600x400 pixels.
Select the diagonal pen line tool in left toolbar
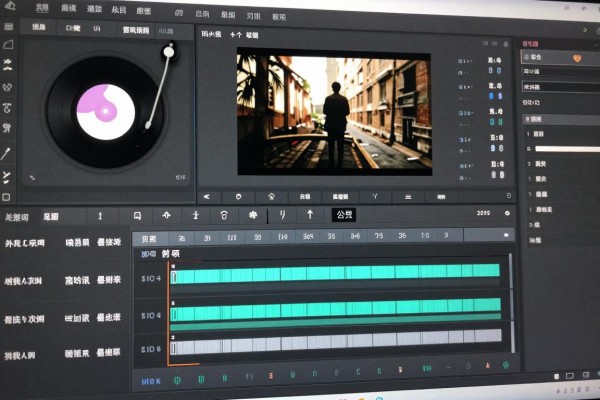(x=6, y=153)
